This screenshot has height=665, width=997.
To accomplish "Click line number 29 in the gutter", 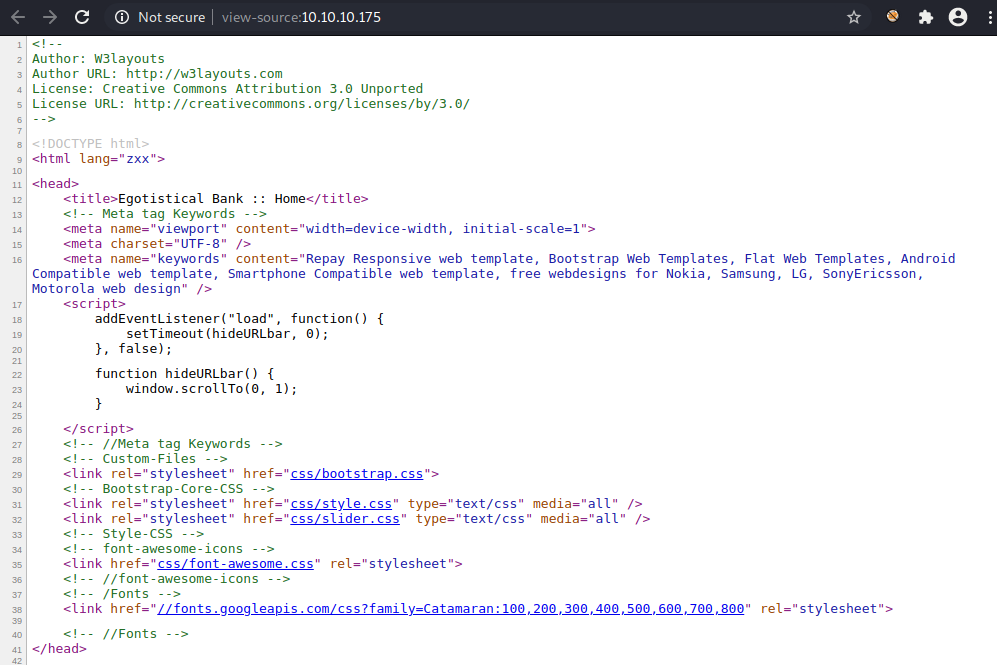I will click(17, 475).
